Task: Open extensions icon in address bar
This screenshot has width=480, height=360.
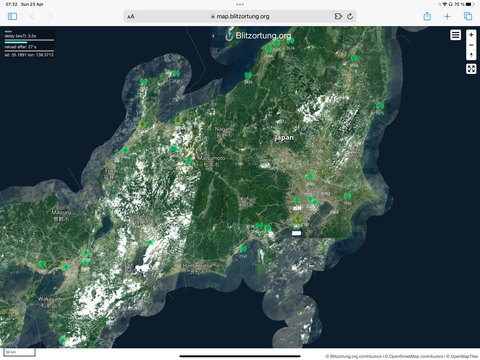Action: 338,16
